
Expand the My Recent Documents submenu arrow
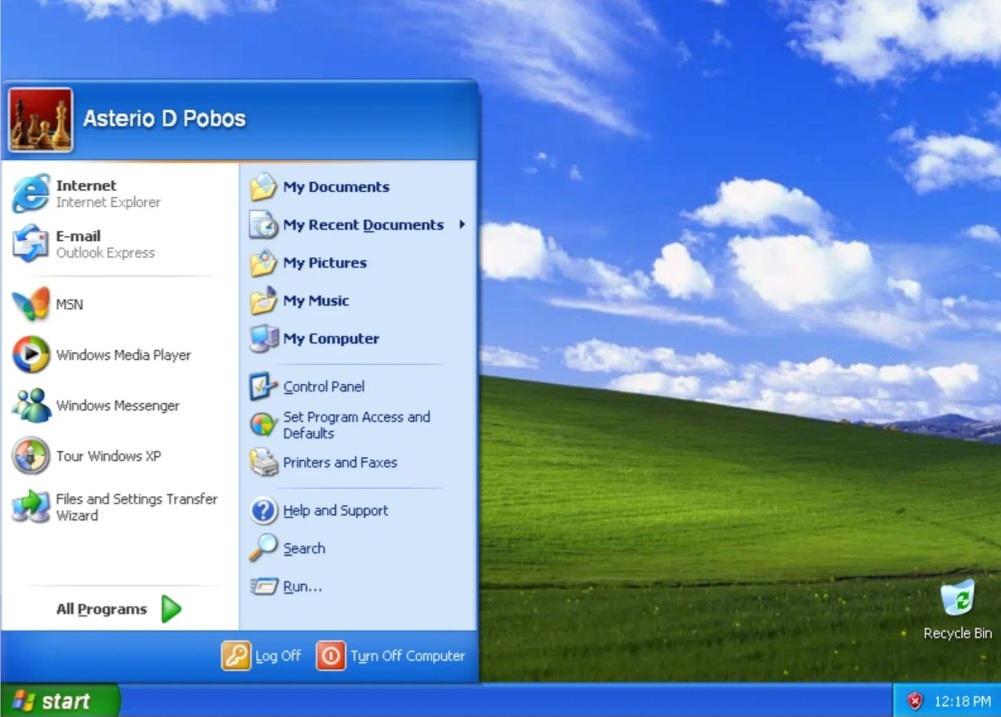pos(462,224)
